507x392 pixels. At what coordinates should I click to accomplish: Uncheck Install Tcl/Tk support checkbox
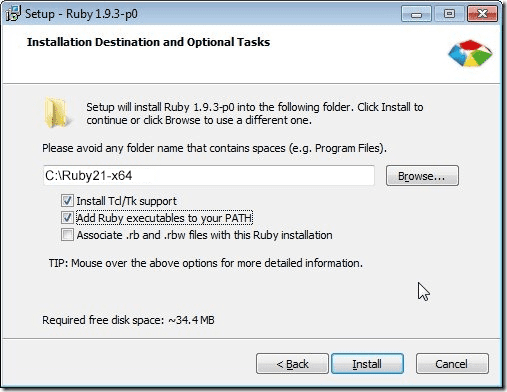point(67,201)
